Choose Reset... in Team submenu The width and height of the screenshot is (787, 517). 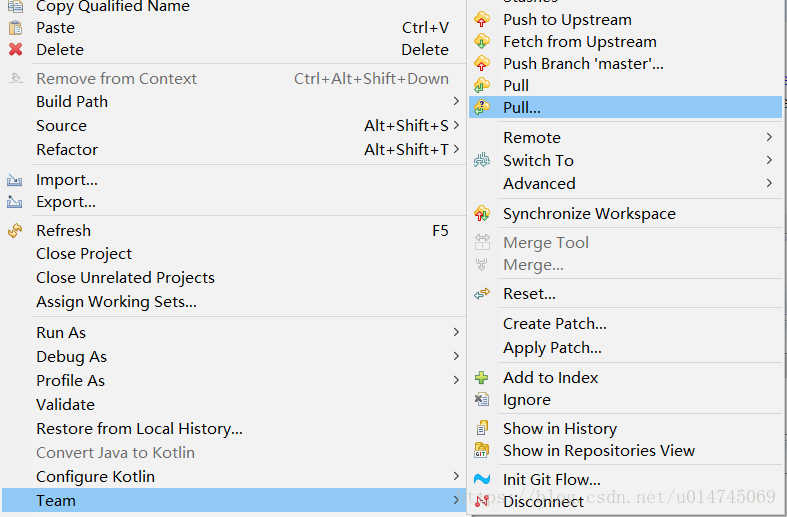pos(625,294)
